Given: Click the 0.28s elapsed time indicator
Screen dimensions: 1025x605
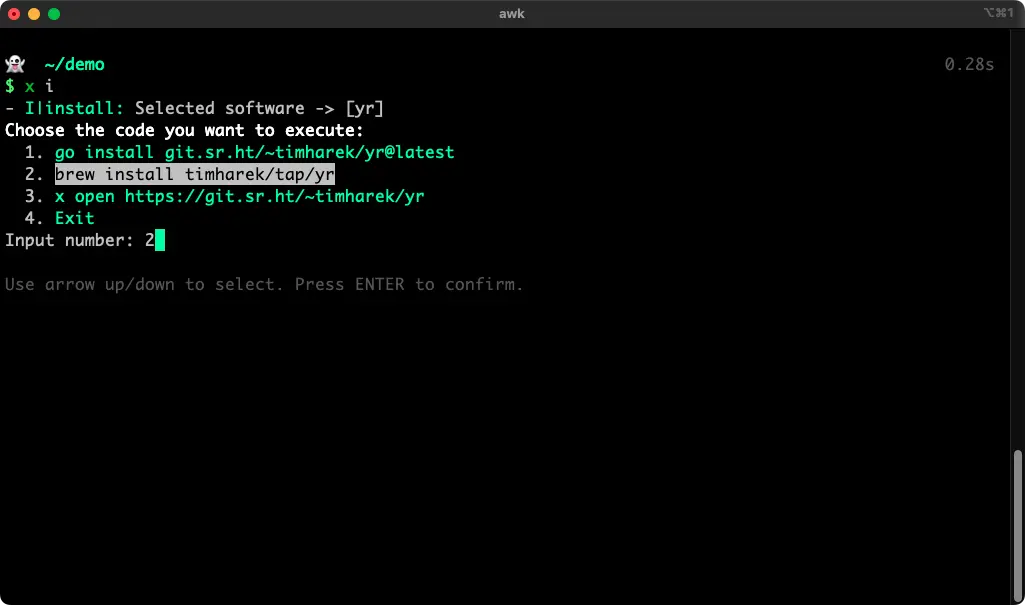Looking at the screenshot, I should pyautogui.click(x=969, y=64).
